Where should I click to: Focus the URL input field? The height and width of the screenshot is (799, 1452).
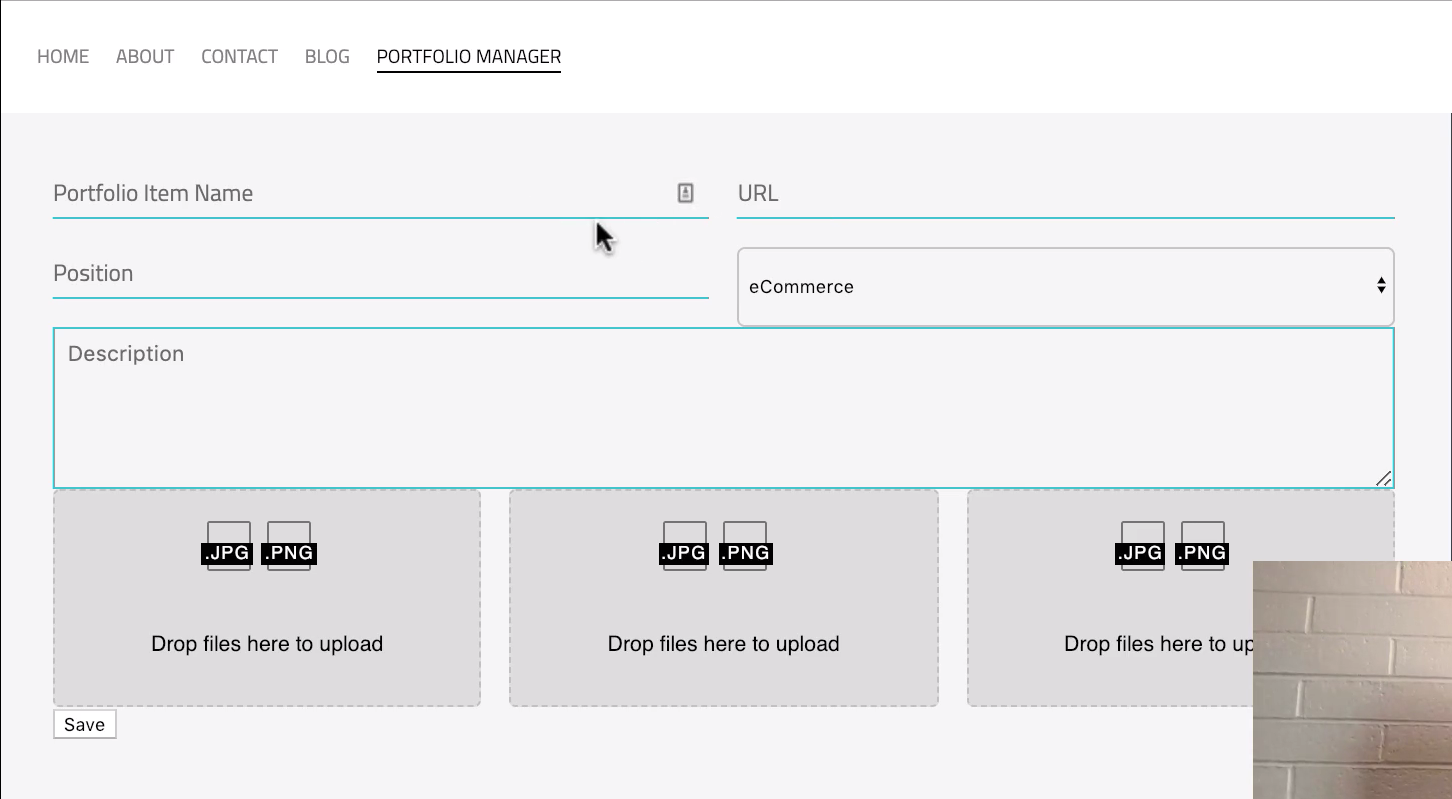[x=1065, y=194]
